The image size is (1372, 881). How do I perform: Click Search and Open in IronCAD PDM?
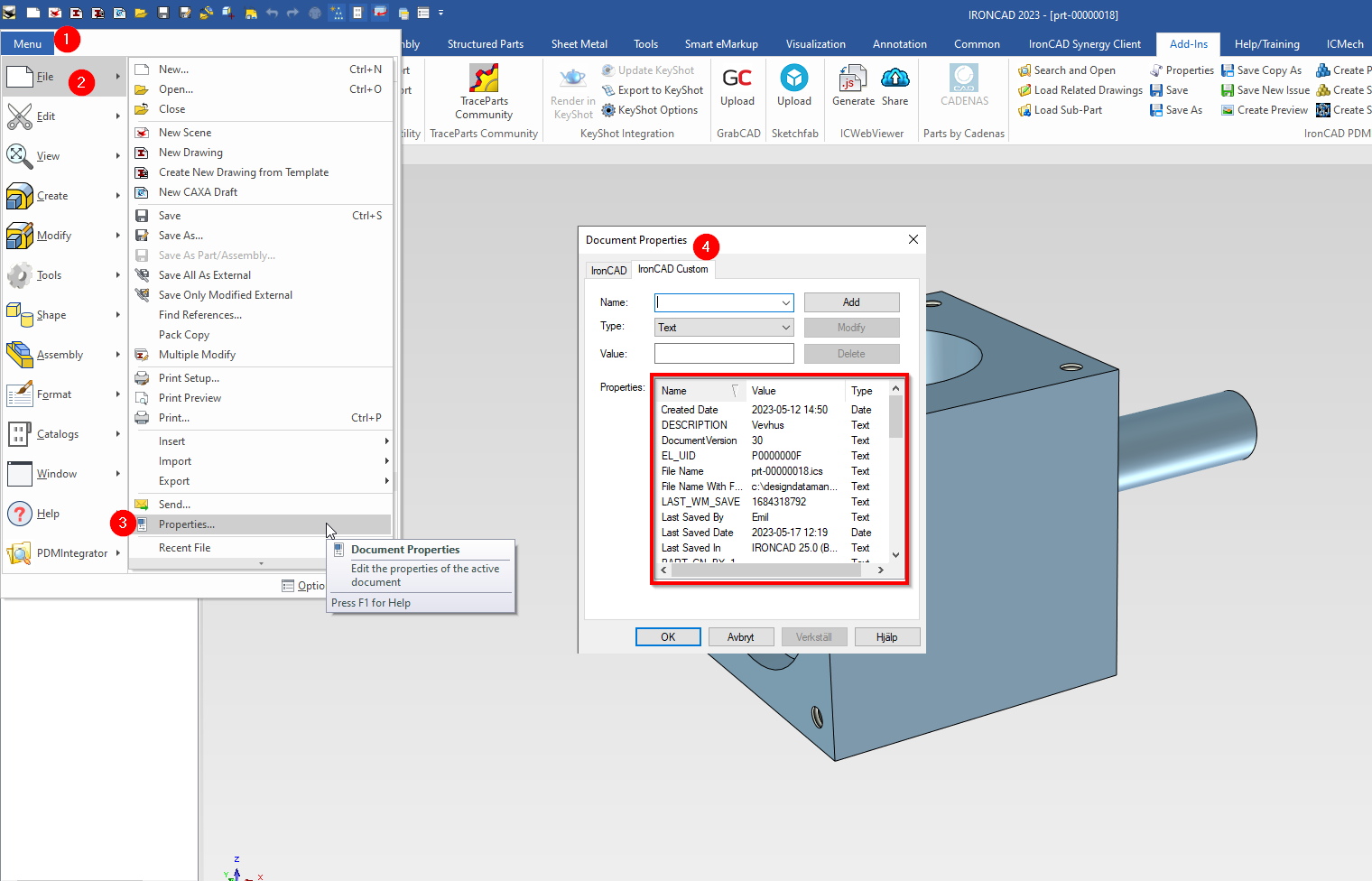[x=1067, y=70]
